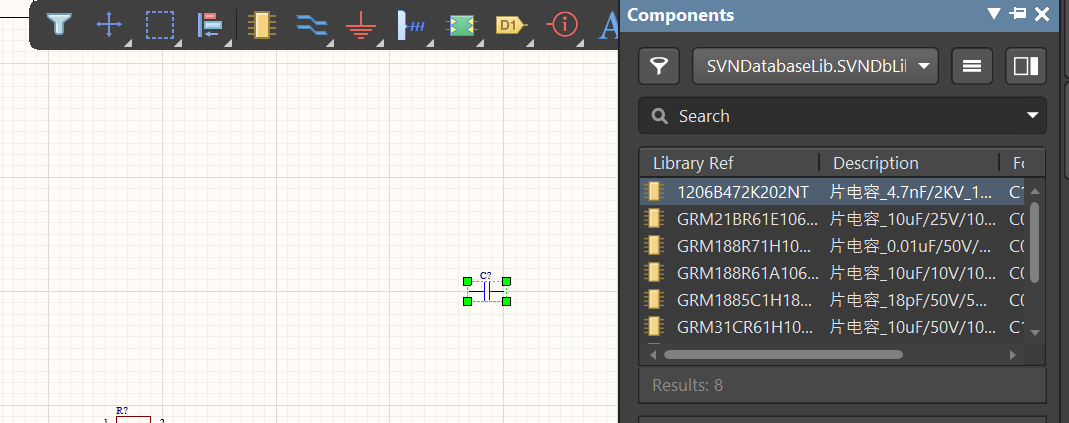The image size is (1069, 423).
Task: Select the place text string tool
Action: 608,25
